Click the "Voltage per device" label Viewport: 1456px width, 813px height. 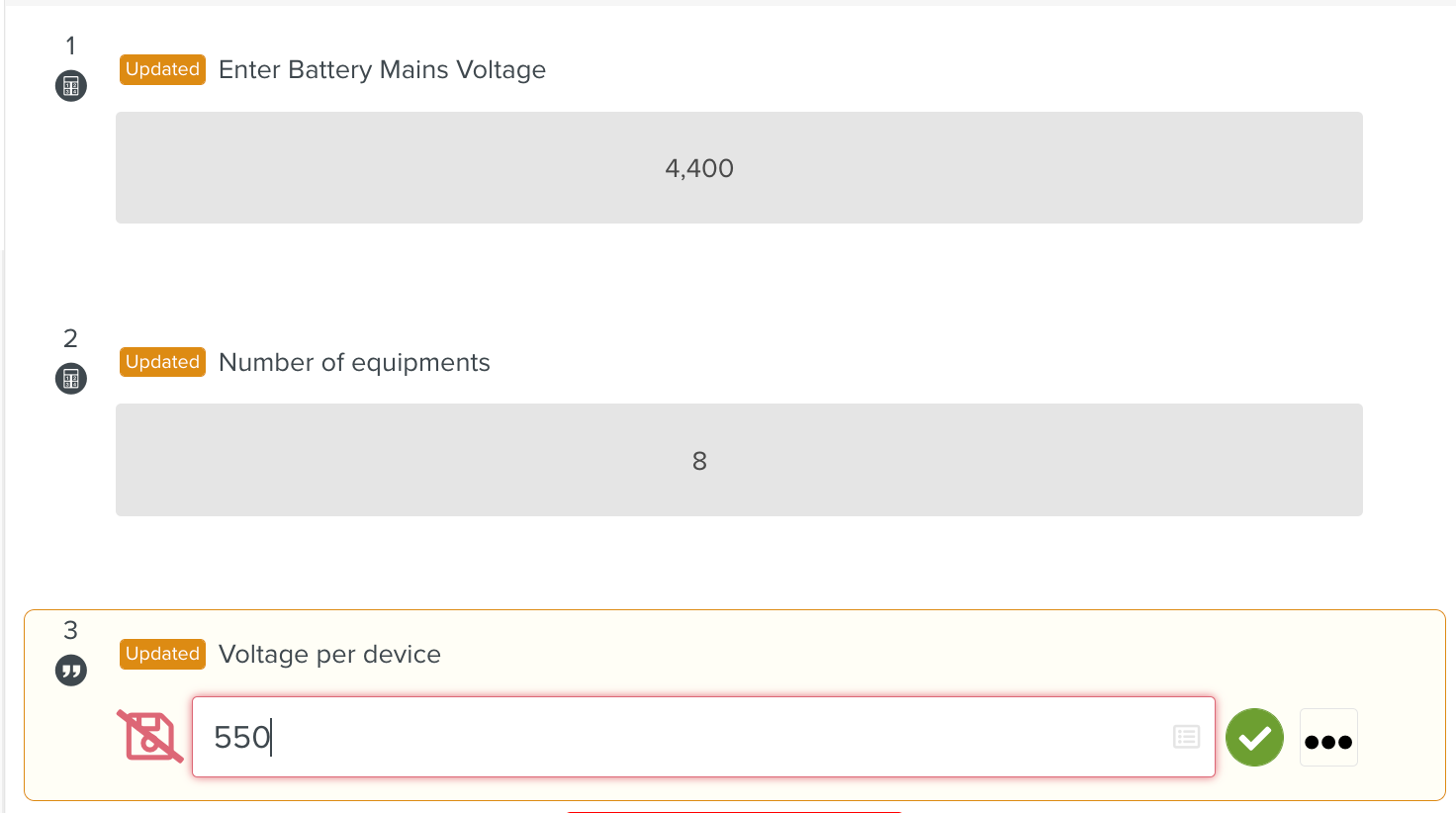[329, 655]
